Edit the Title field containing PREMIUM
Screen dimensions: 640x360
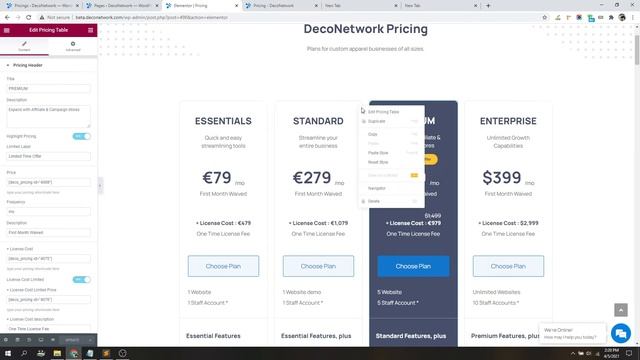click(x=48, y=89)
